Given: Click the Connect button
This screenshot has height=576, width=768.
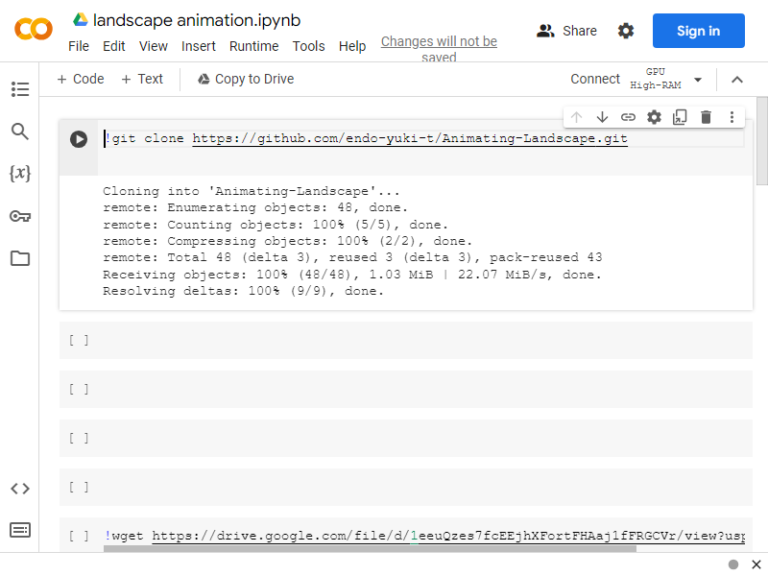Looking at the screenshot, I should (x=595, y=79).
